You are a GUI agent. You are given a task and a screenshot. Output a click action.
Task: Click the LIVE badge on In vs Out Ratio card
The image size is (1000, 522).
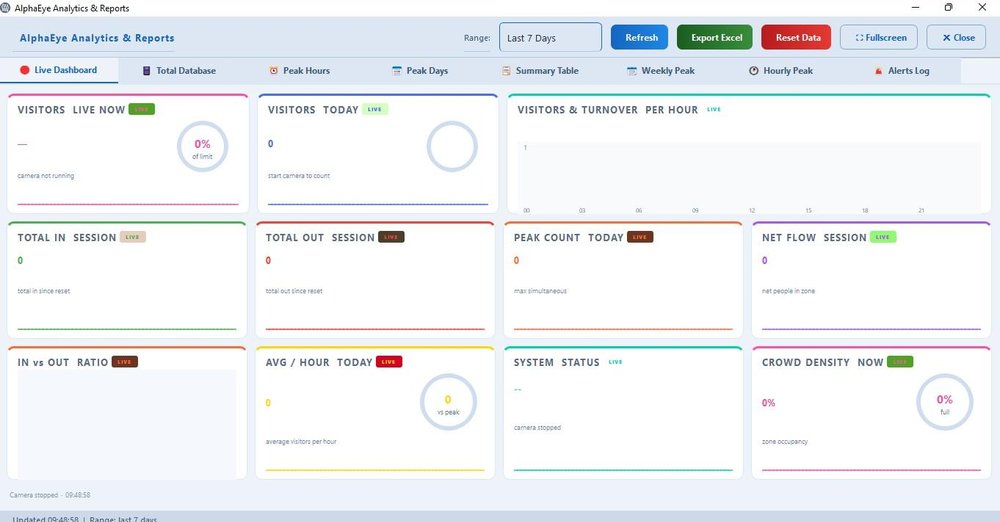(124, 362)
